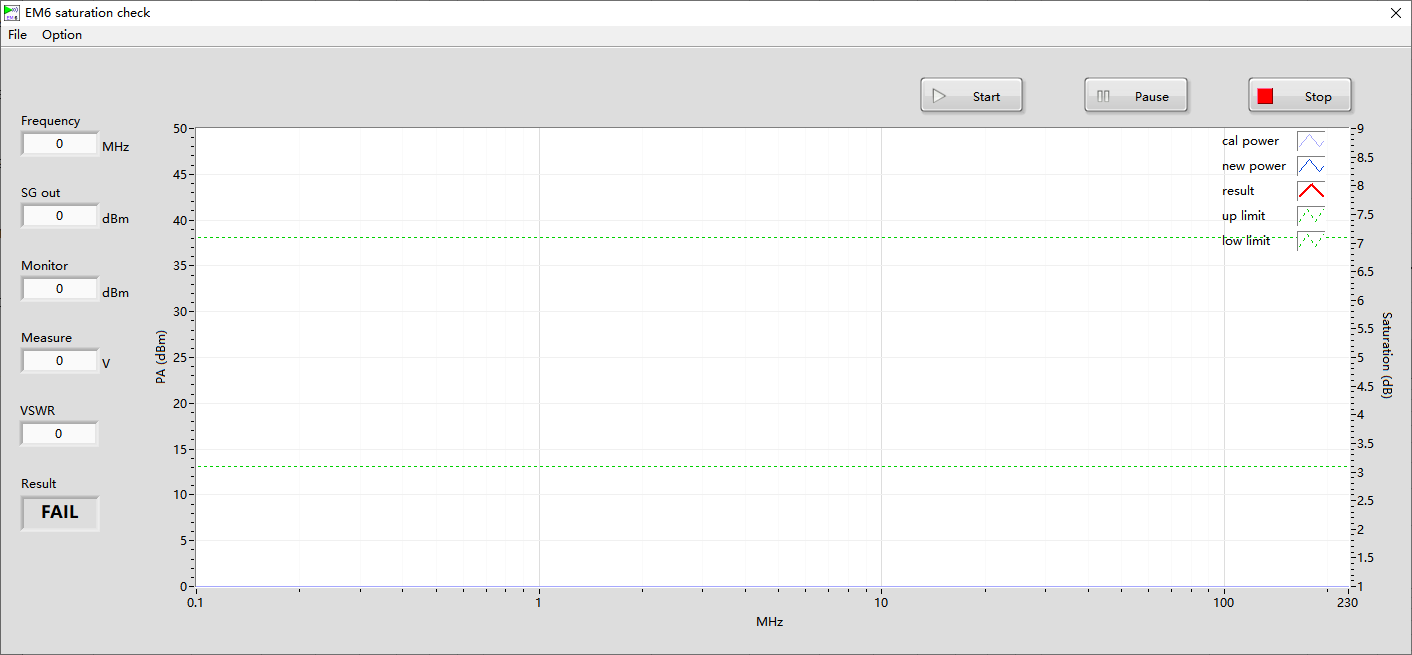Click the 'Frequency' label
Screen dimensions: 1412x655
point(50,121)
